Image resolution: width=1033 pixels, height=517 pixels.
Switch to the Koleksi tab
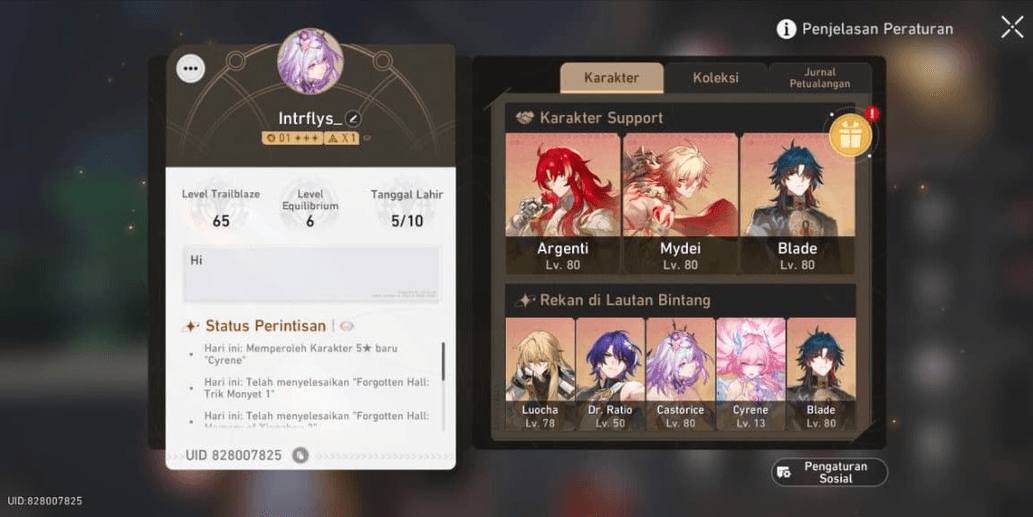click(x=715, y=78)
